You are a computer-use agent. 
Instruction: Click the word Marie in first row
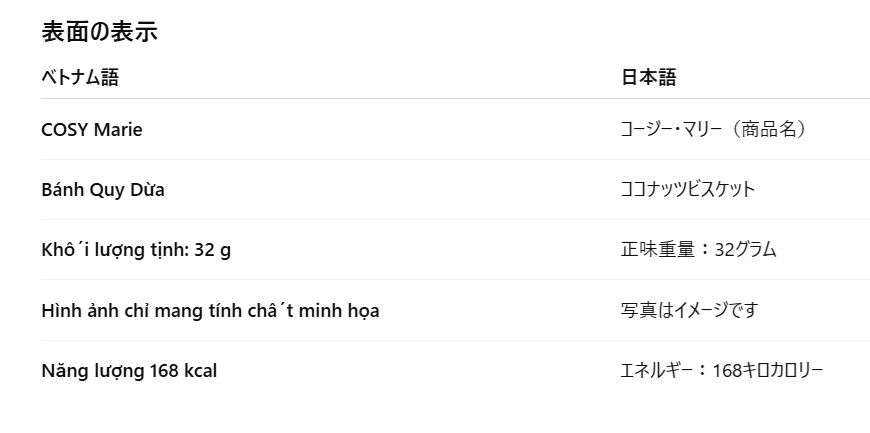tap(118, 129)
